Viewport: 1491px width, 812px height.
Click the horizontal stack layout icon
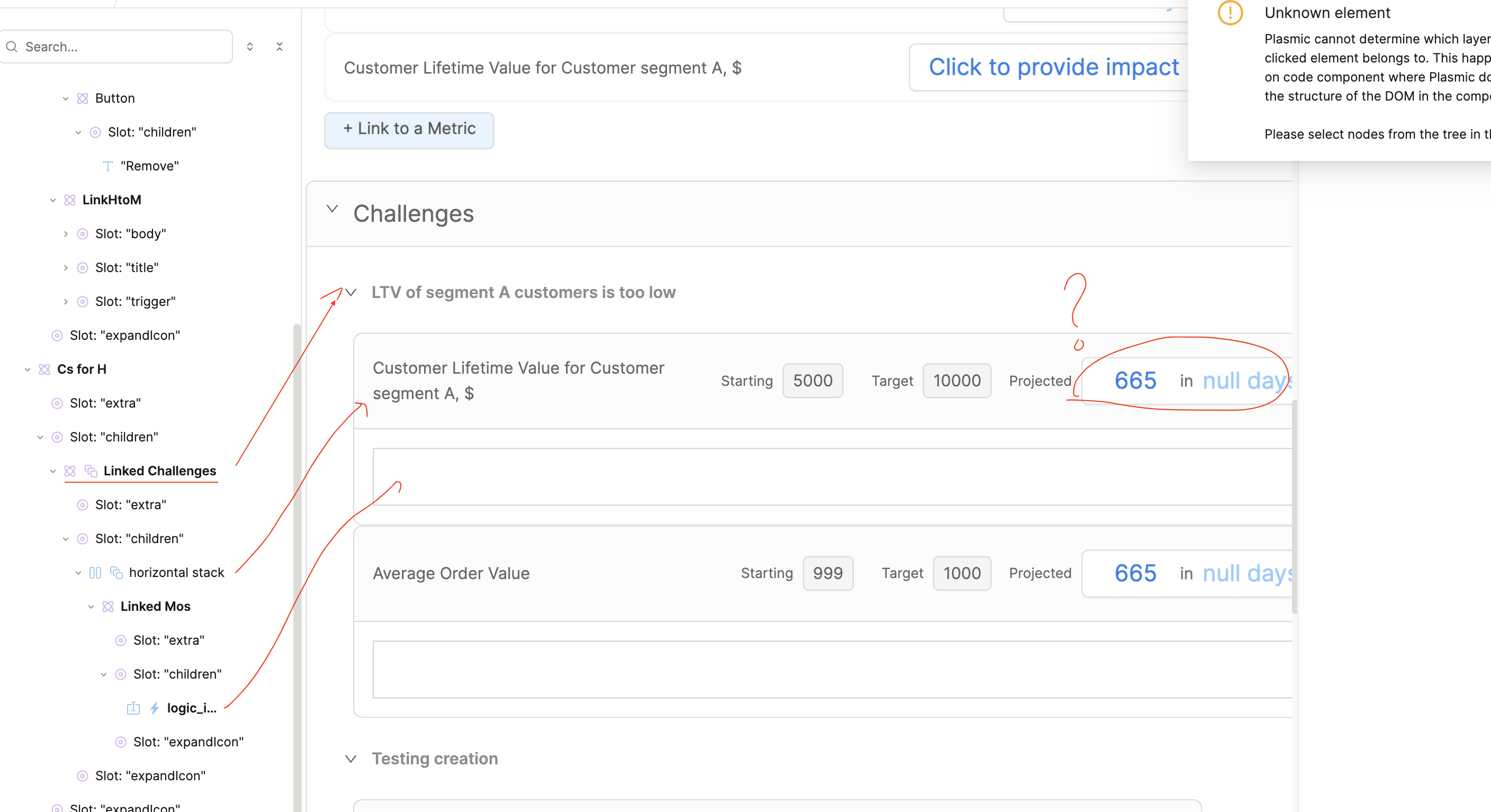pyautogui.click(x=95, y=572)
